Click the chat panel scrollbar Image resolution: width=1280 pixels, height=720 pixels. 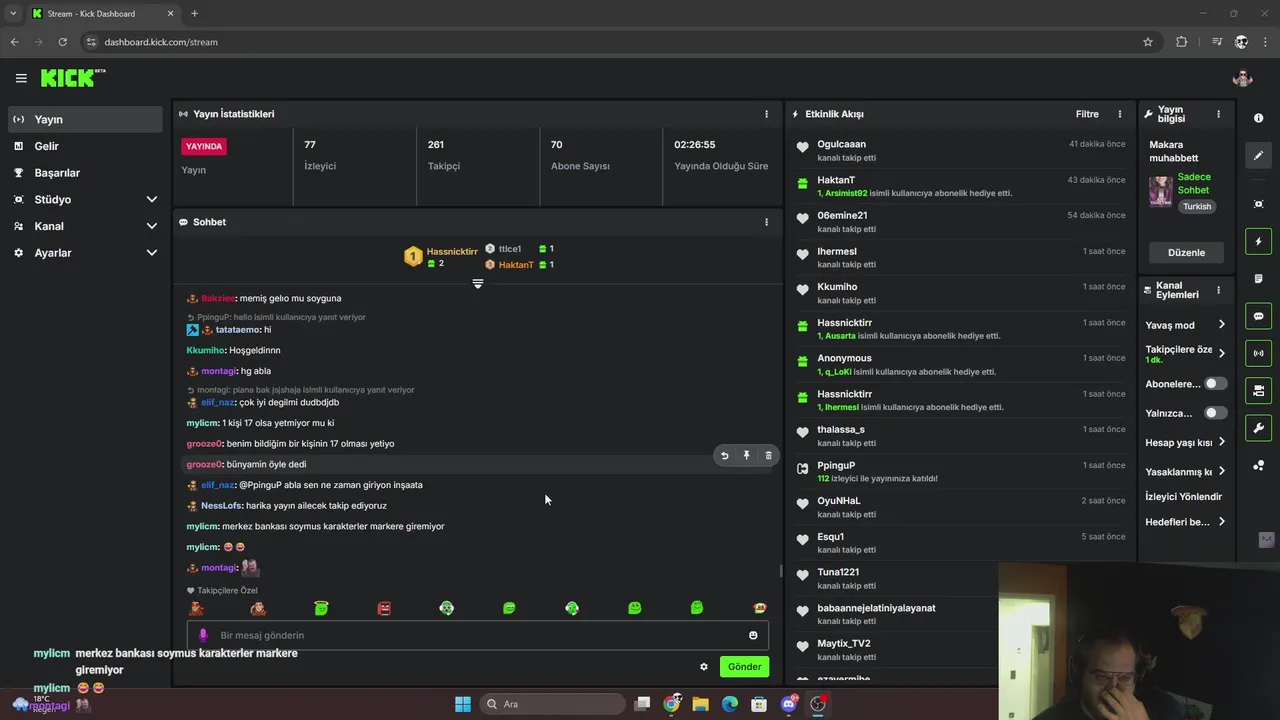click(780, 571)
